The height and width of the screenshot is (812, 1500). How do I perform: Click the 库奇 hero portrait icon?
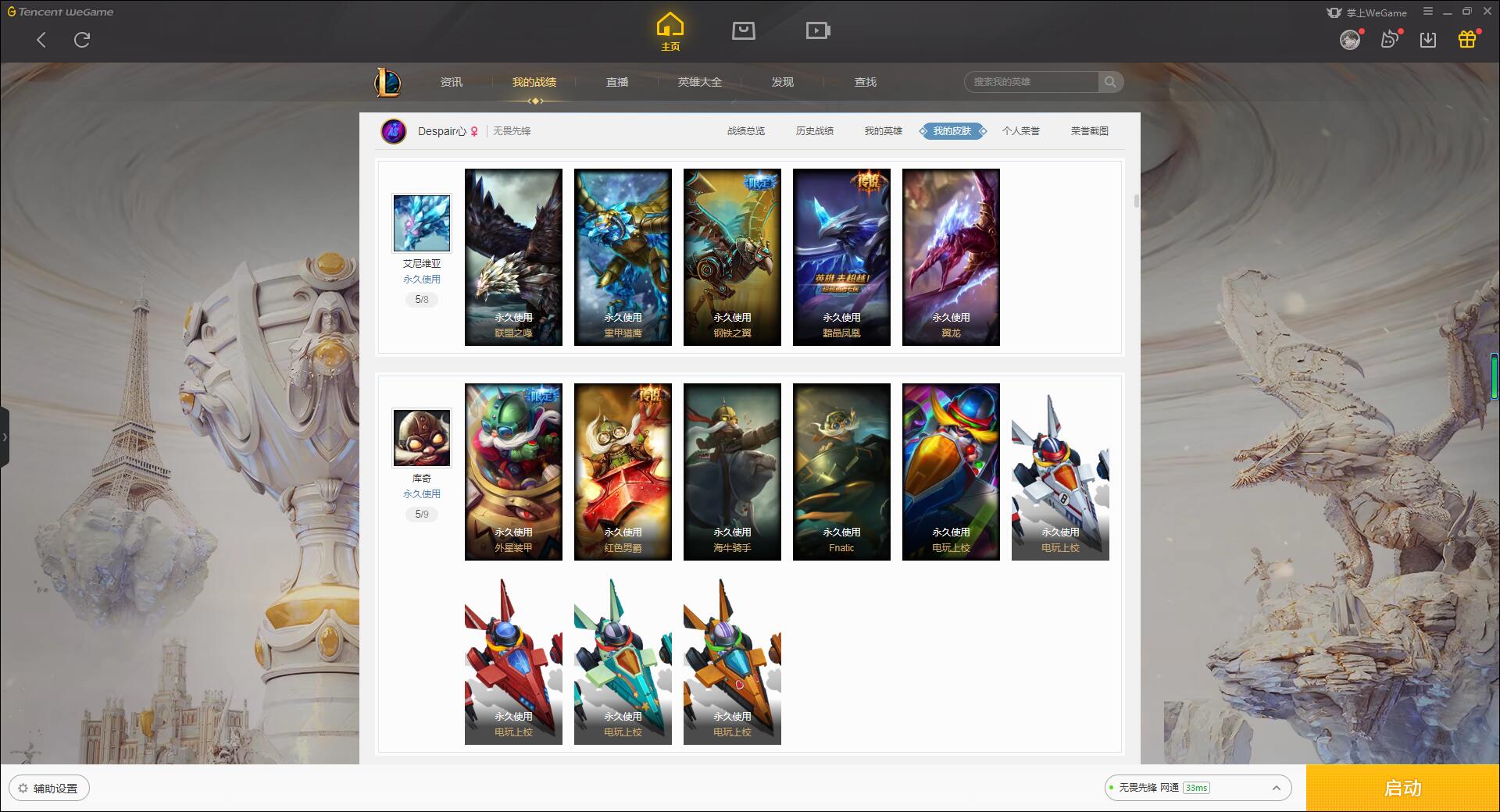422,438
